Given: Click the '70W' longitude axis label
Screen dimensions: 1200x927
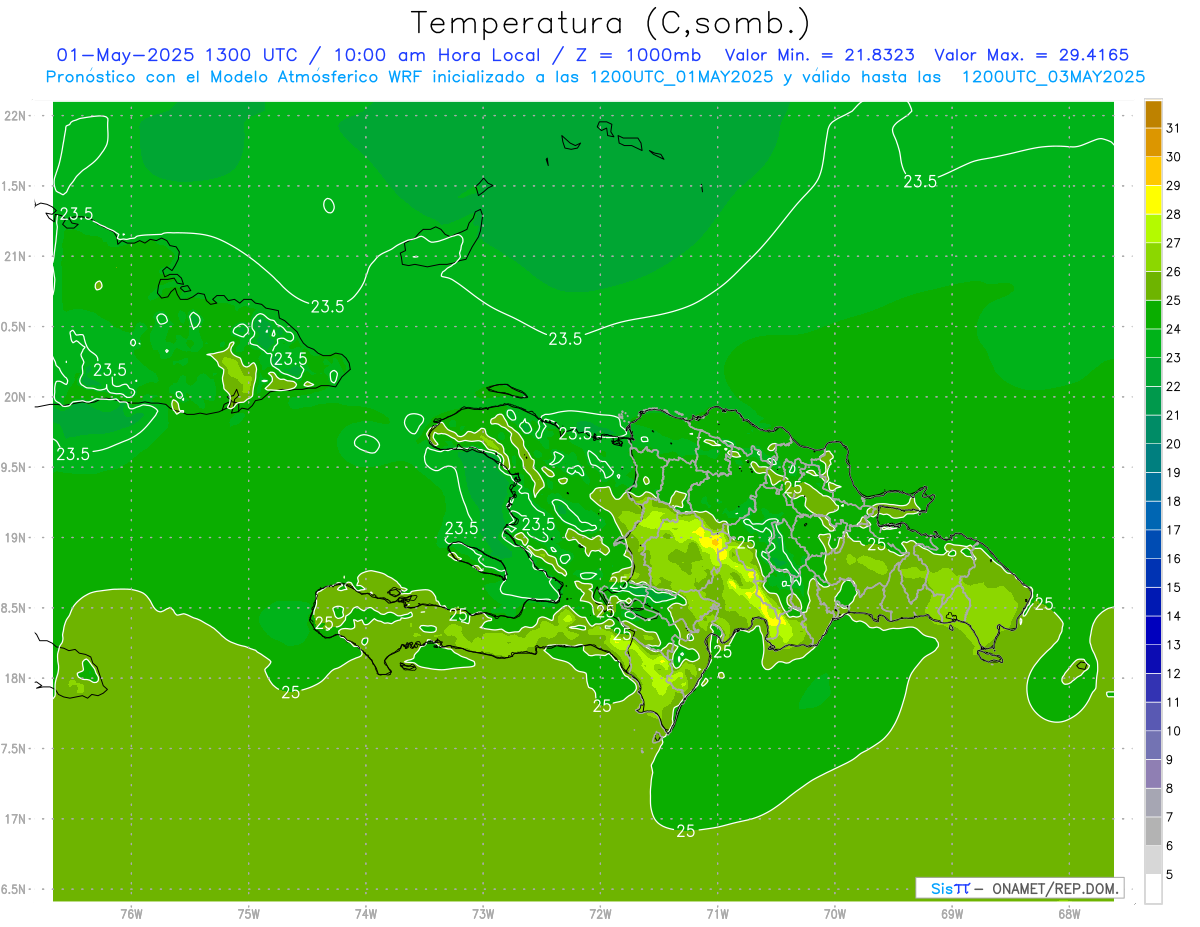Looking at the screenshot, I should pos(835,914).
